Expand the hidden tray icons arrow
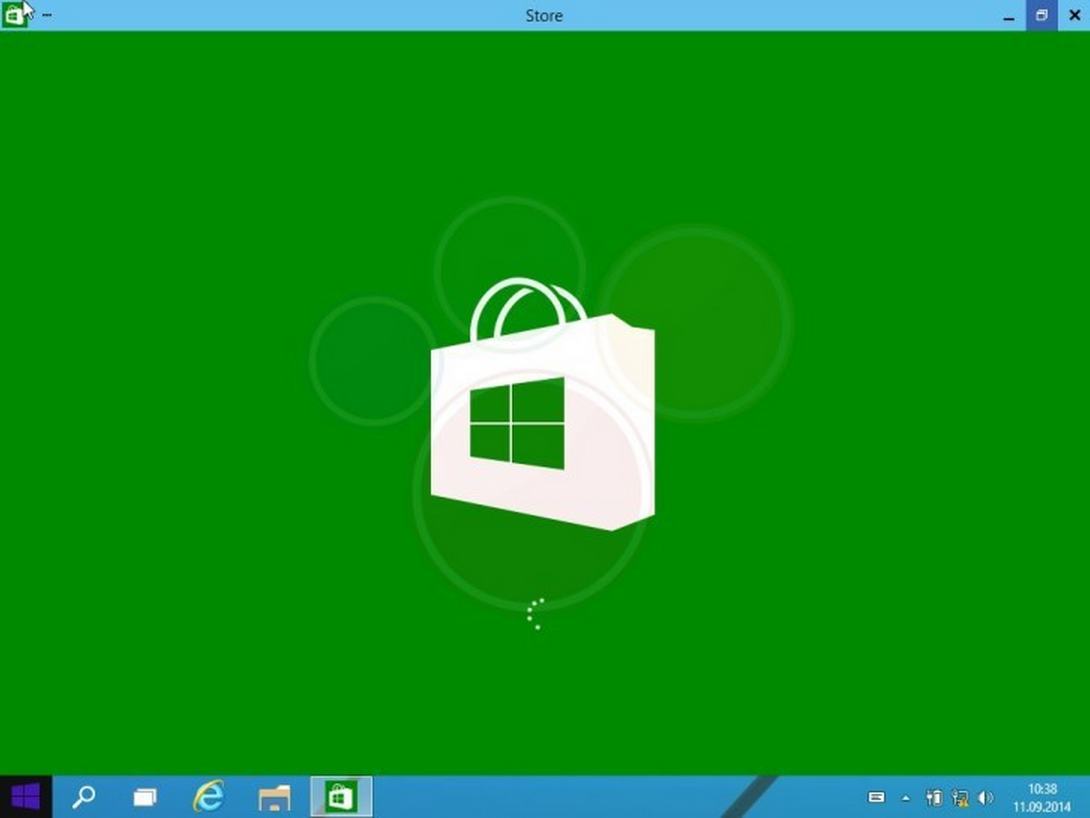This screenshot has height=818, width=1090. click(x=906, y=797)
